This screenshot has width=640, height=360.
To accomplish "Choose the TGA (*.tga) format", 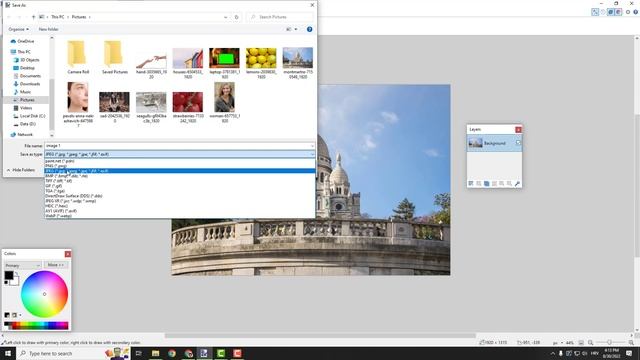I will [180, 191].
